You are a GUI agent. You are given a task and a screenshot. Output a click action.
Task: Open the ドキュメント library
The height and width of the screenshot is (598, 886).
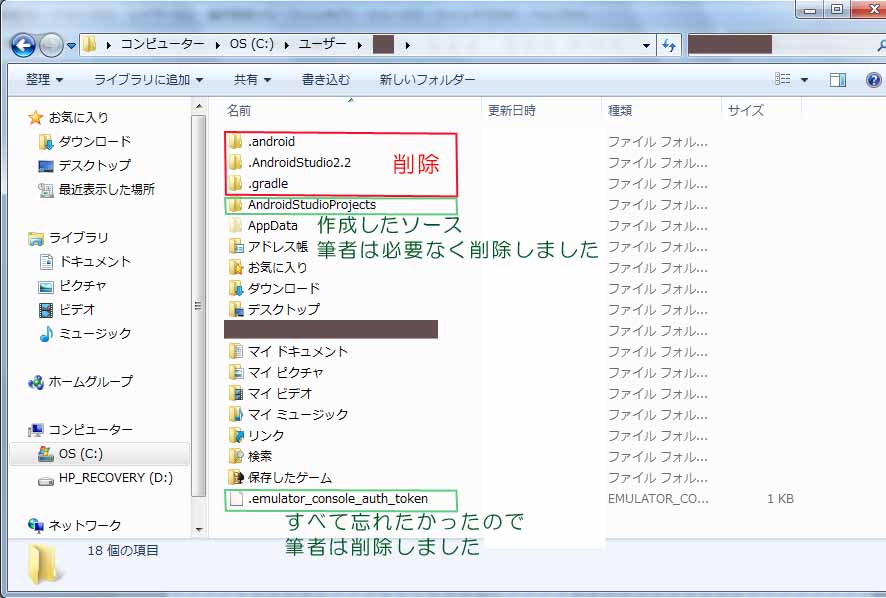[84, 262]
